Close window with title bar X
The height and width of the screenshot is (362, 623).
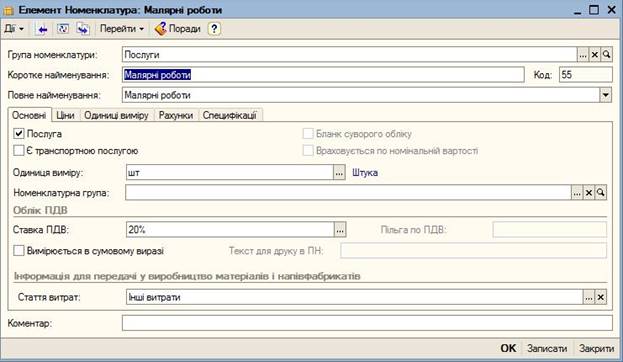click(x=611, y=10)
